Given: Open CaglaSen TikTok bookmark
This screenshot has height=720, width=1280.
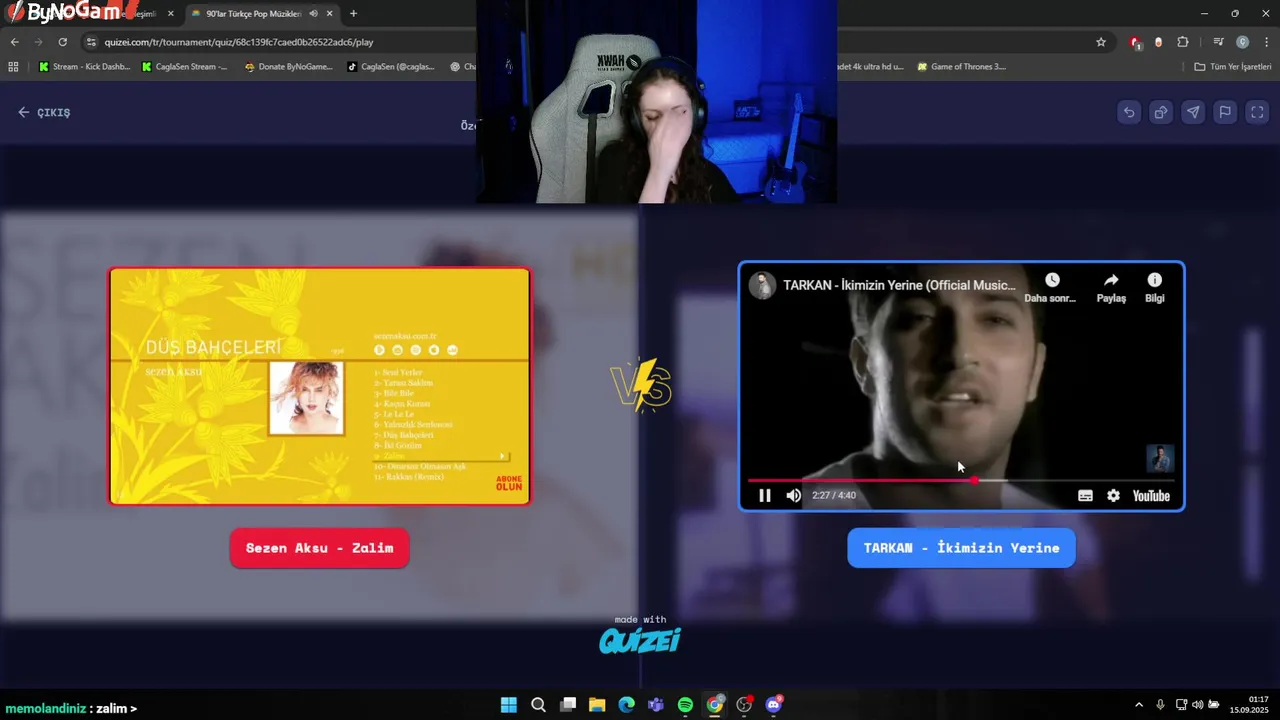Looking at the screenshot, I should pos(391,67).
